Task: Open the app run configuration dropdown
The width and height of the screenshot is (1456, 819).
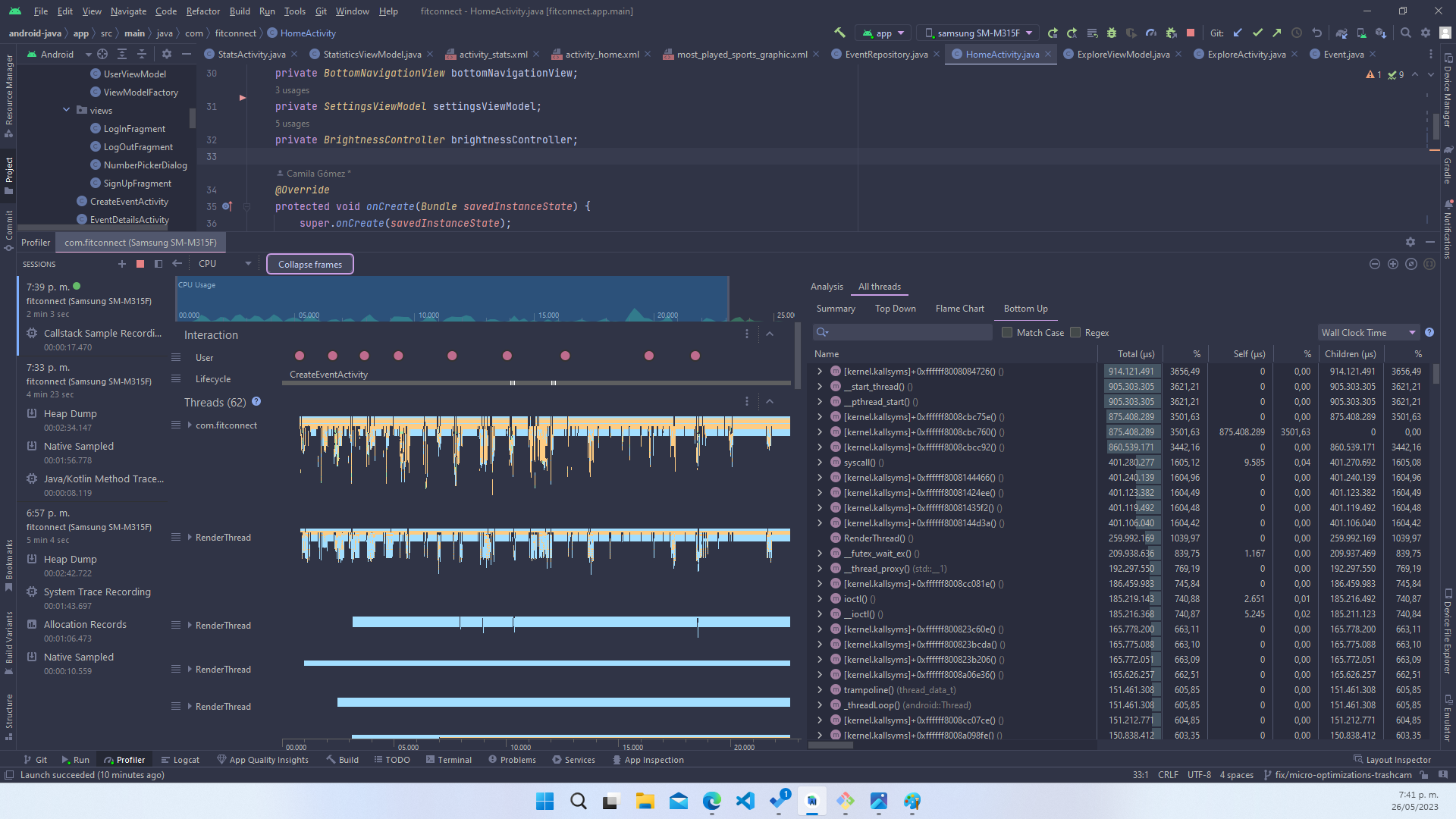Action: pyautogui.click(x=883, y=33)
